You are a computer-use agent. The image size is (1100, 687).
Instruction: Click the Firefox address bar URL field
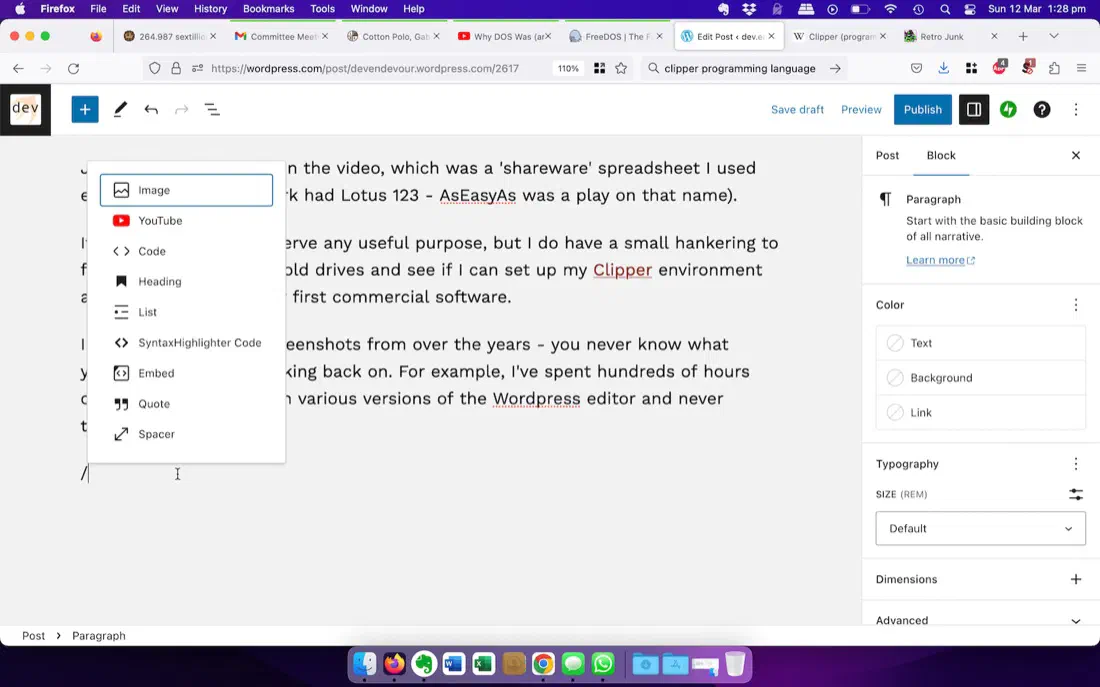click(x=364, y=68)
